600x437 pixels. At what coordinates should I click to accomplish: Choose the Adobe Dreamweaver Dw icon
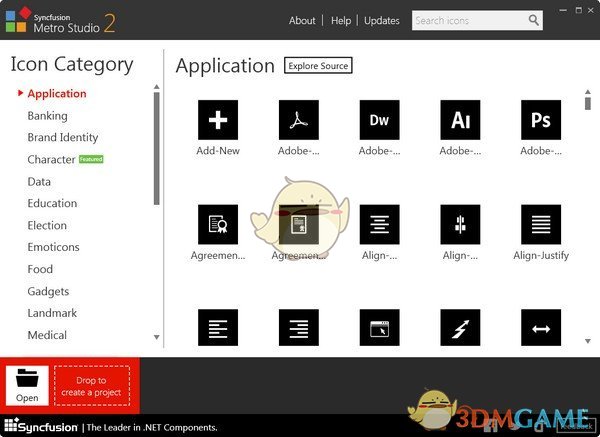(x=379, y=120)
